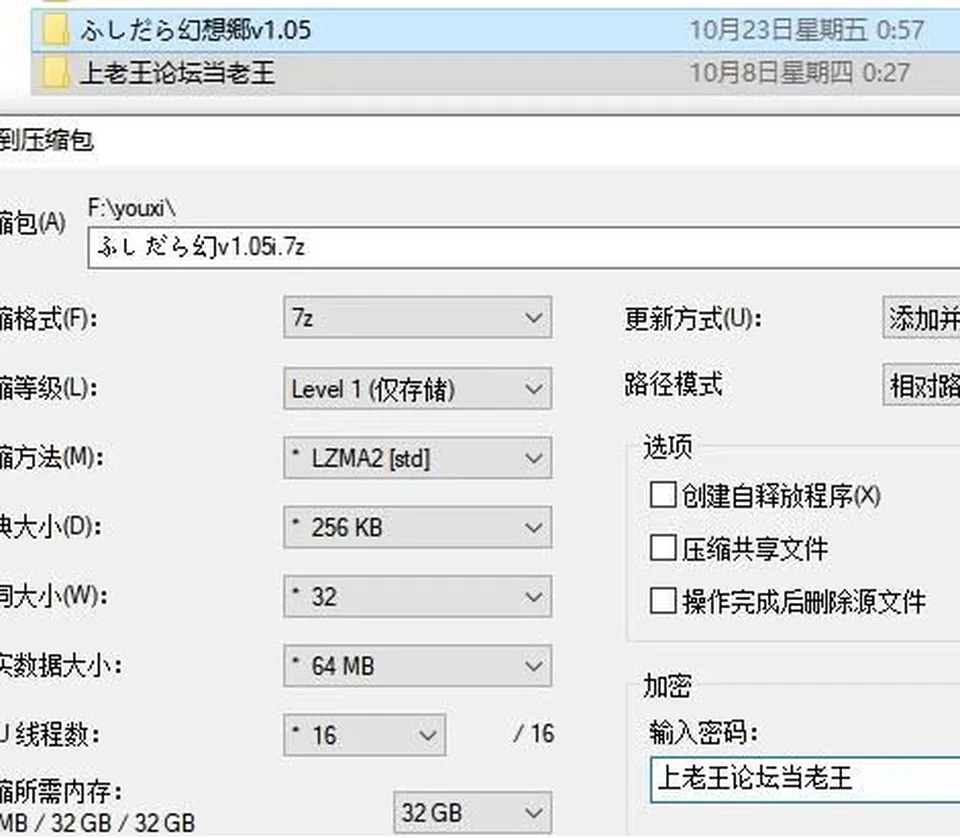Expand the 256 KB dictionary size dropdown
This screenshot has height=838, width=960.
418,527
